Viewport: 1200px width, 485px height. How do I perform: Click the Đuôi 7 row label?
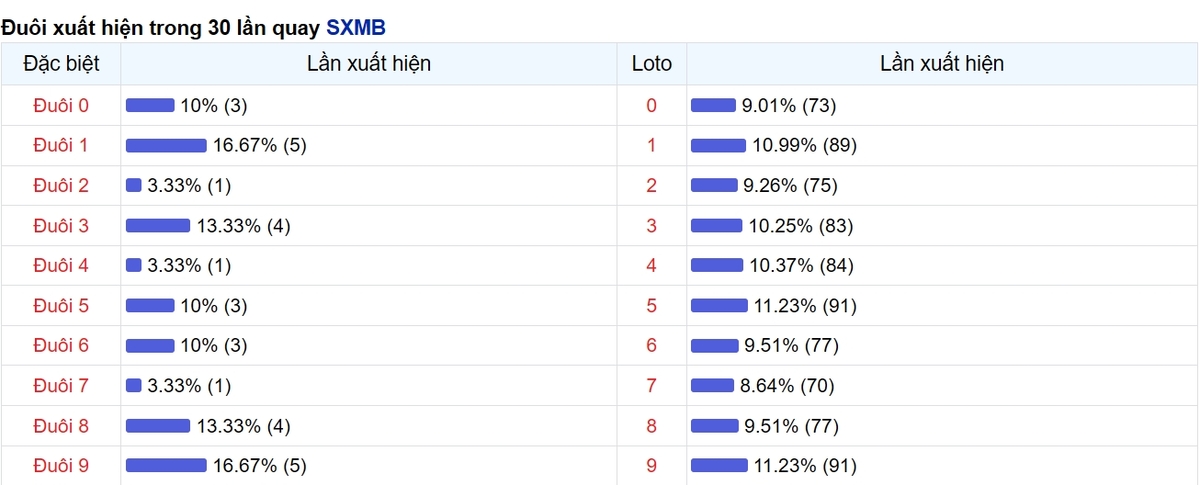[61, 385]
